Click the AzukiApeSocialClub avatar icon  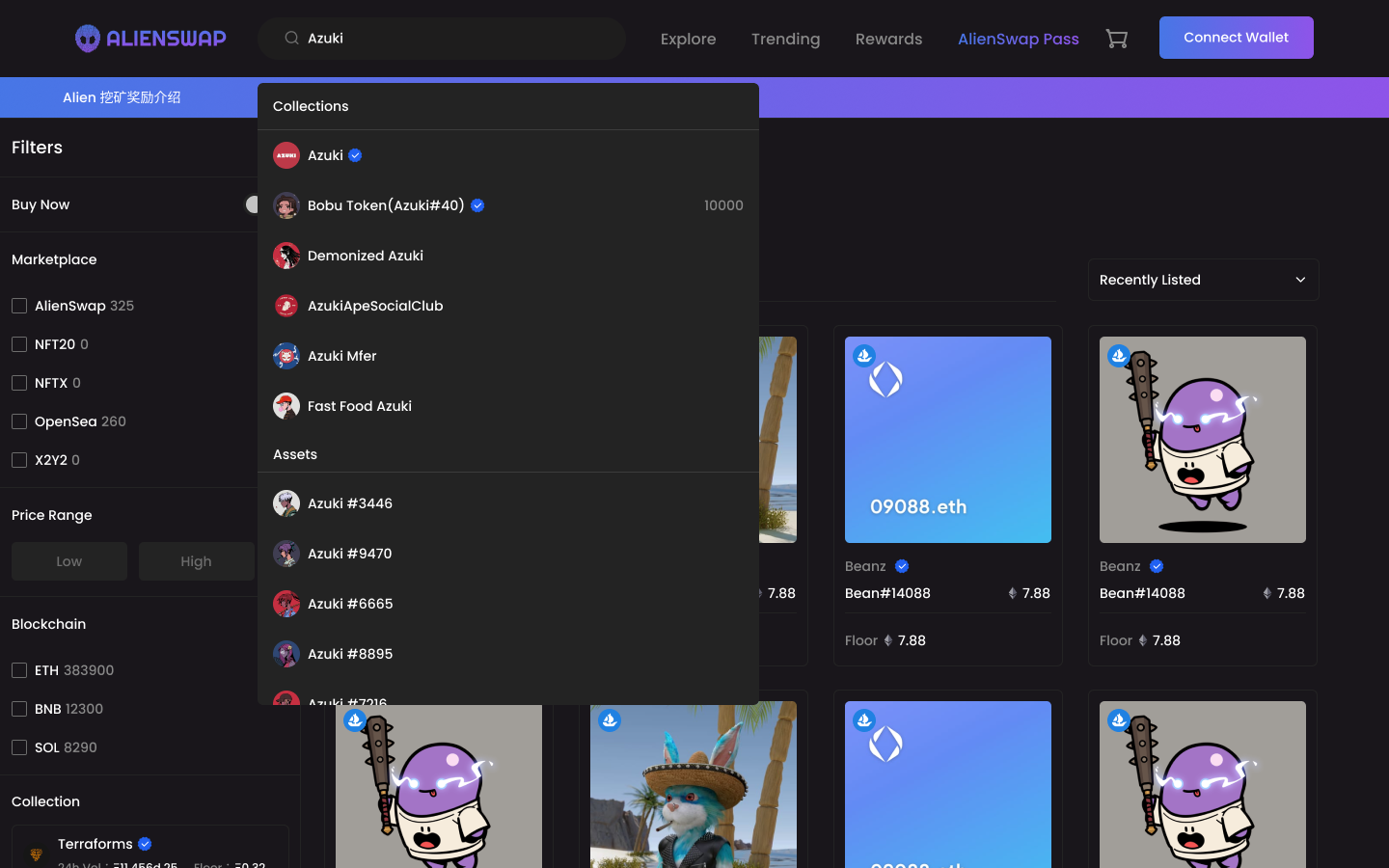(286, 306)
